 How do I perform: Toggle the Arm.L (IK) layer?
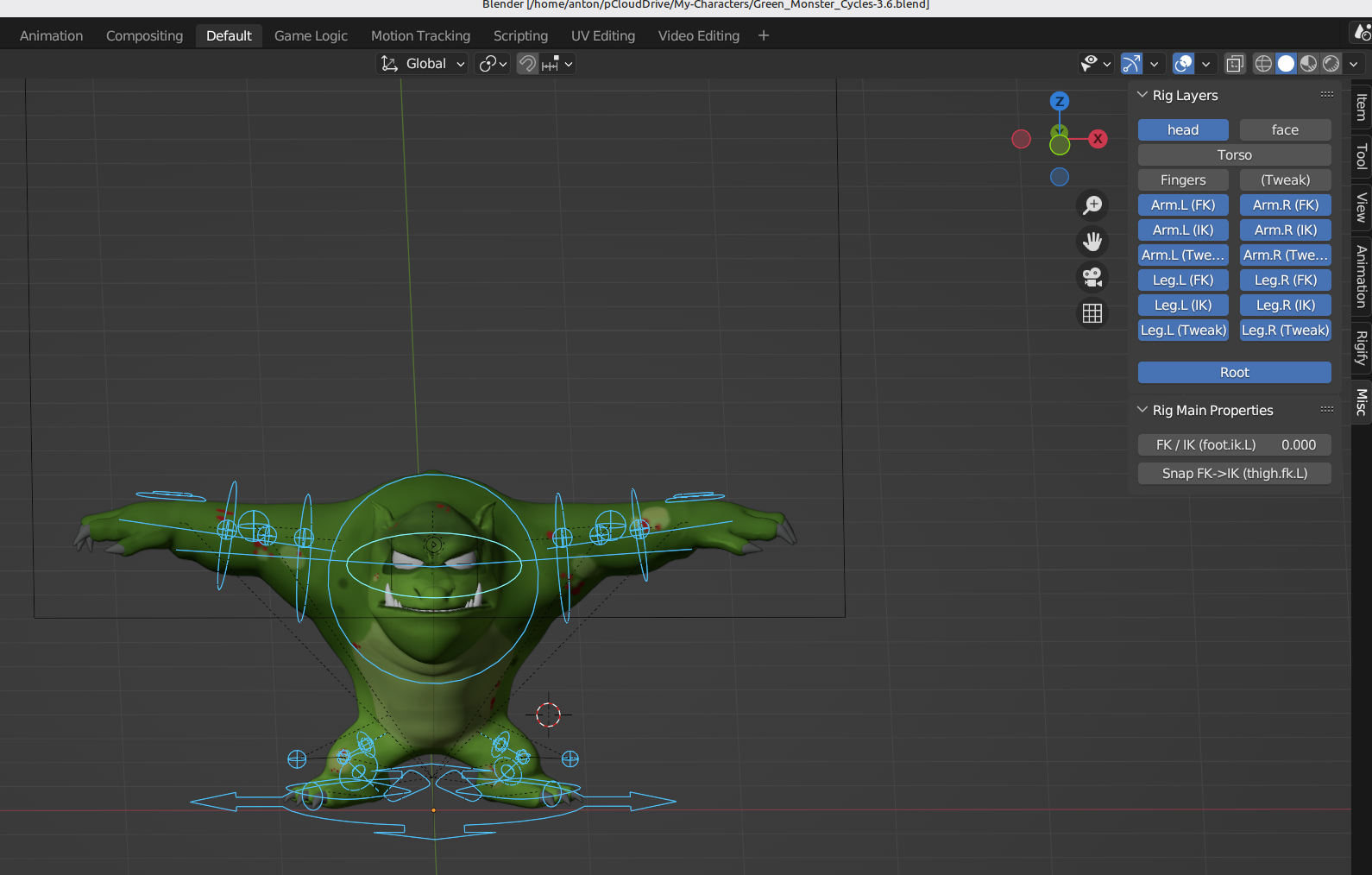[x=1183, y=230]
